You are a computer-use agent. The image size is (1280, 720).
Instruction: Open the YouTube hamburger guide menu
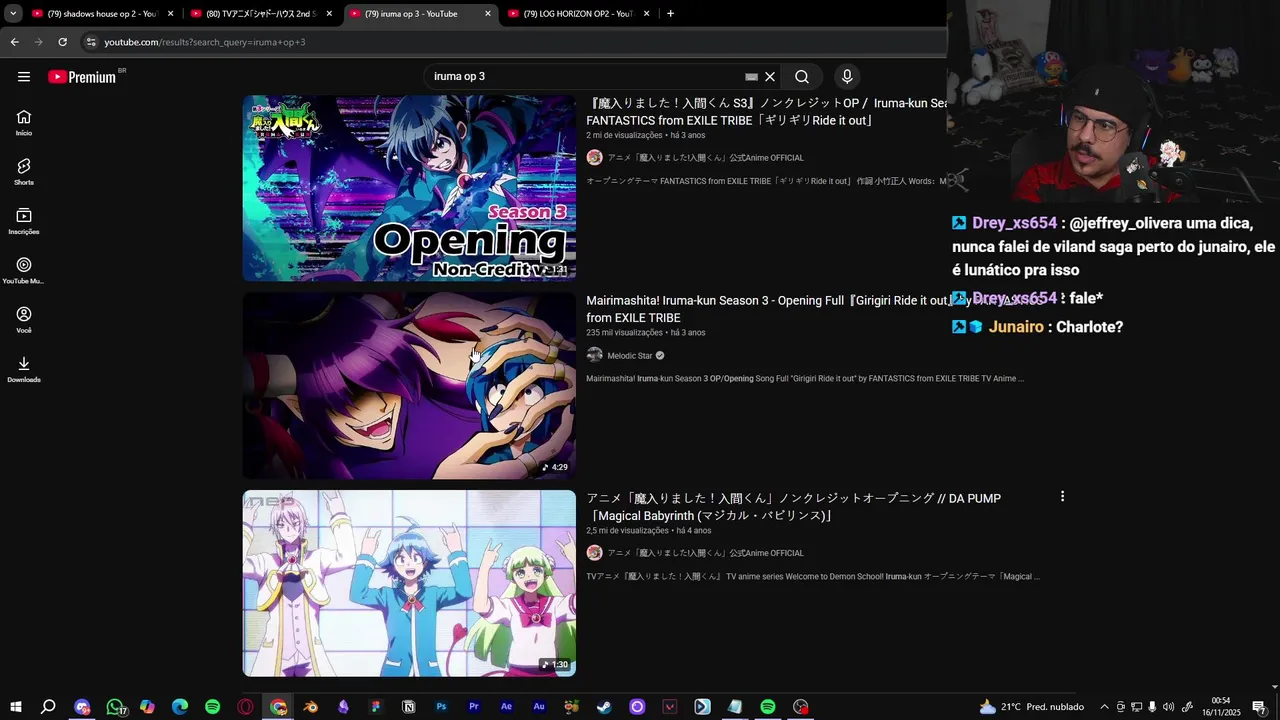tap(24, 77)
